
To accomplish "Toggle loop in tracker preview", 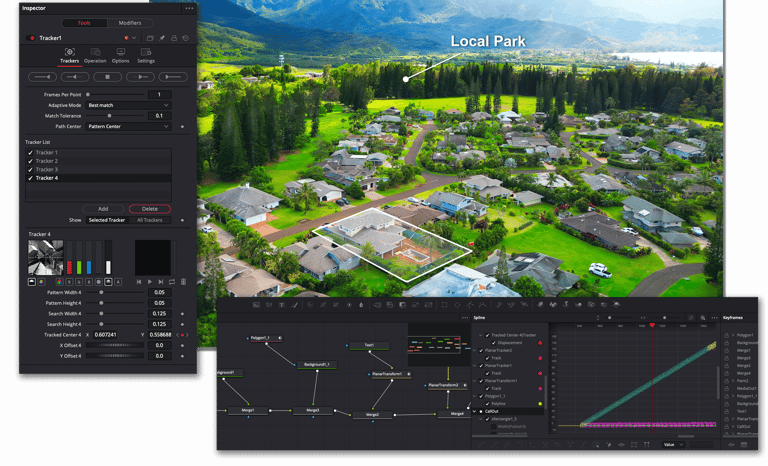I will pos(172,282).
